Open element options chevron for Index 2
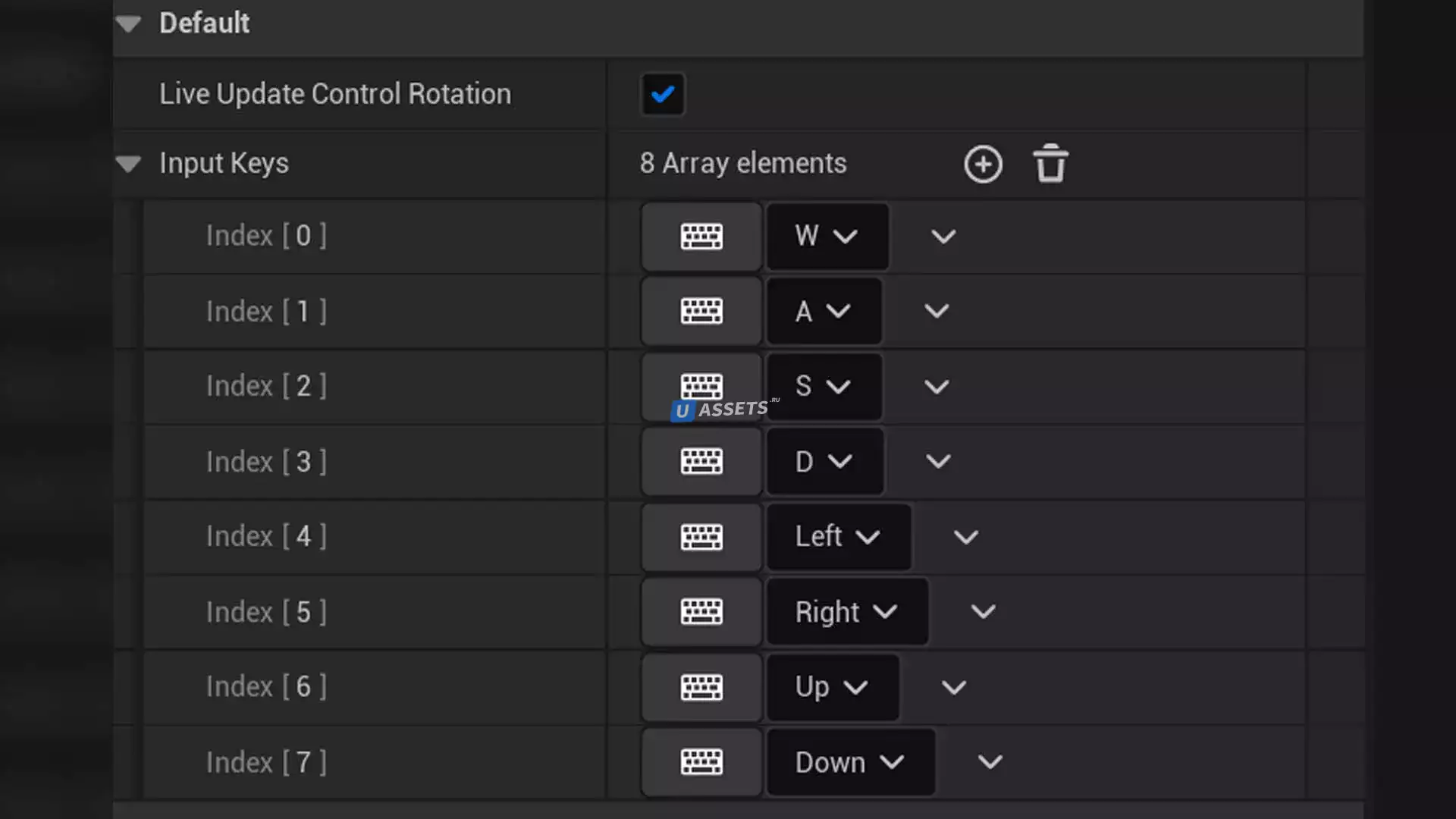Viewport: 1456px width, 819px height. tap(937, 387)
